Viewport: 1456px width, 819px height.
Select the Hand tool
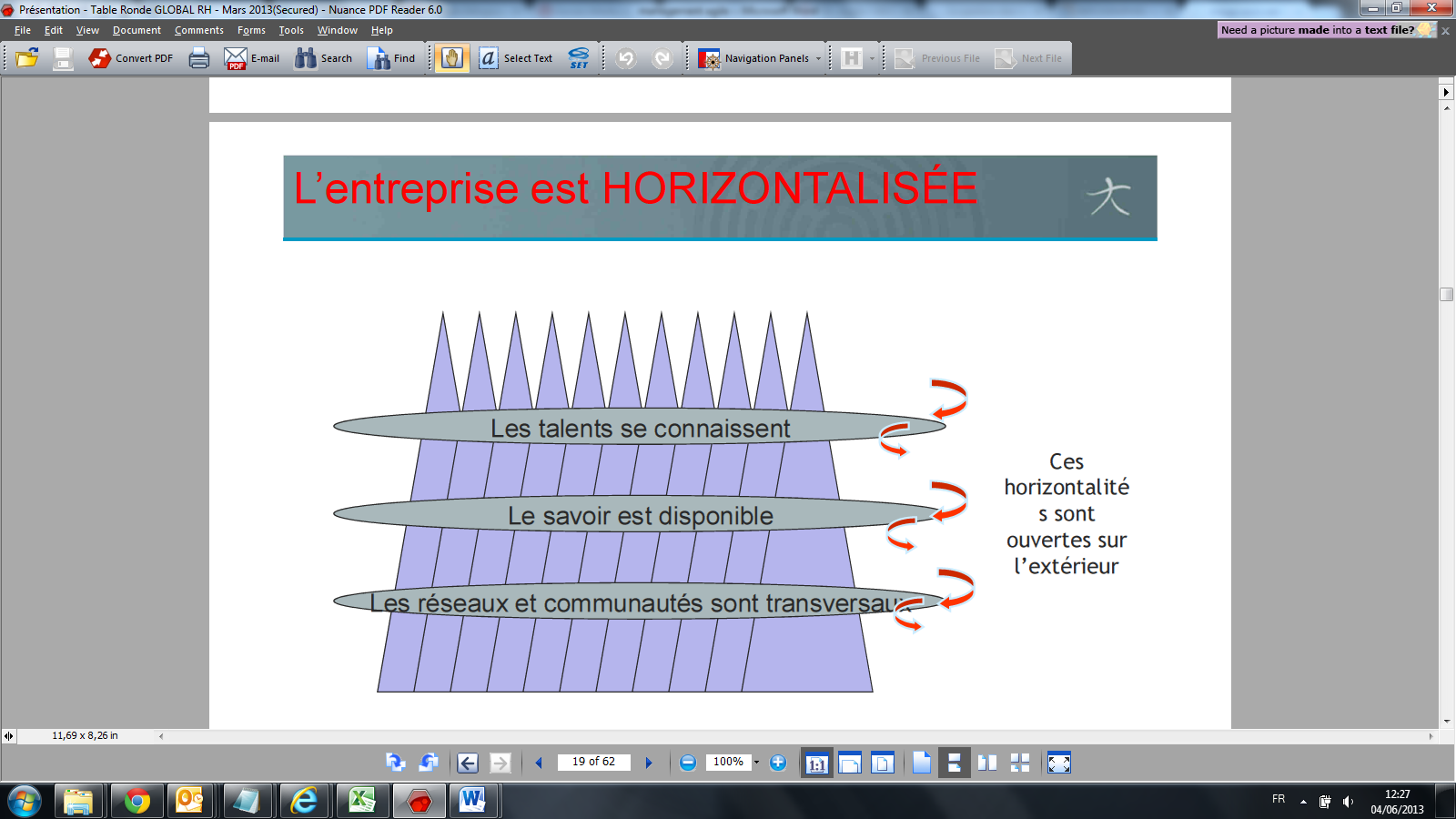pyautogui.click(x=452, y=58)
